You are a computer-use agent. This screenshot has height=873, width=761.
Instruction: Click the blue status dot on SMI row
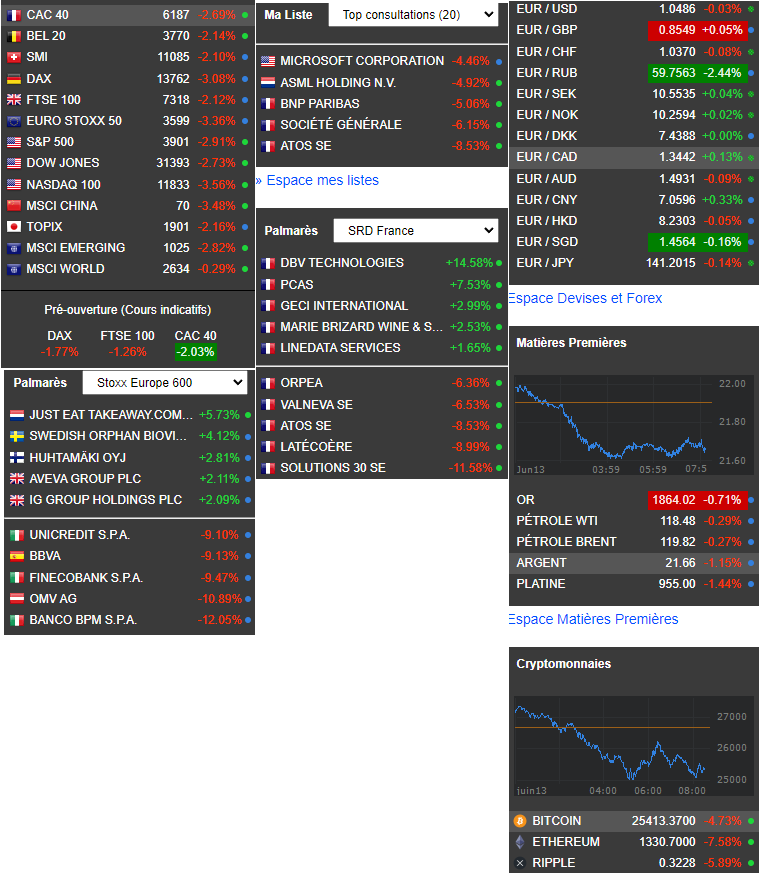(245, 57)
